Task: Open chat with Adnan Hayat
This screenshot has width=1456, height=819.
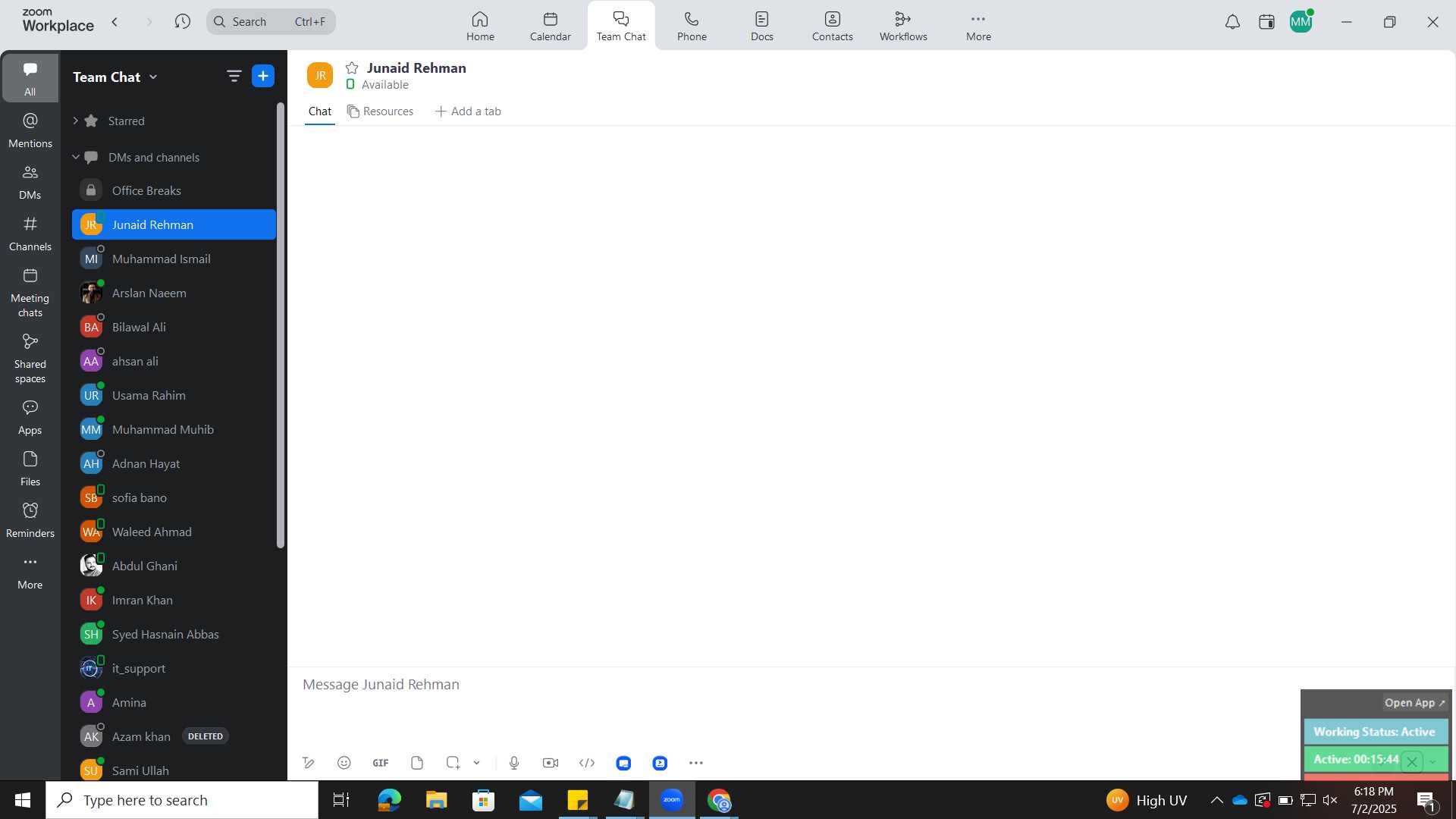Action: [x=174, y=463]
